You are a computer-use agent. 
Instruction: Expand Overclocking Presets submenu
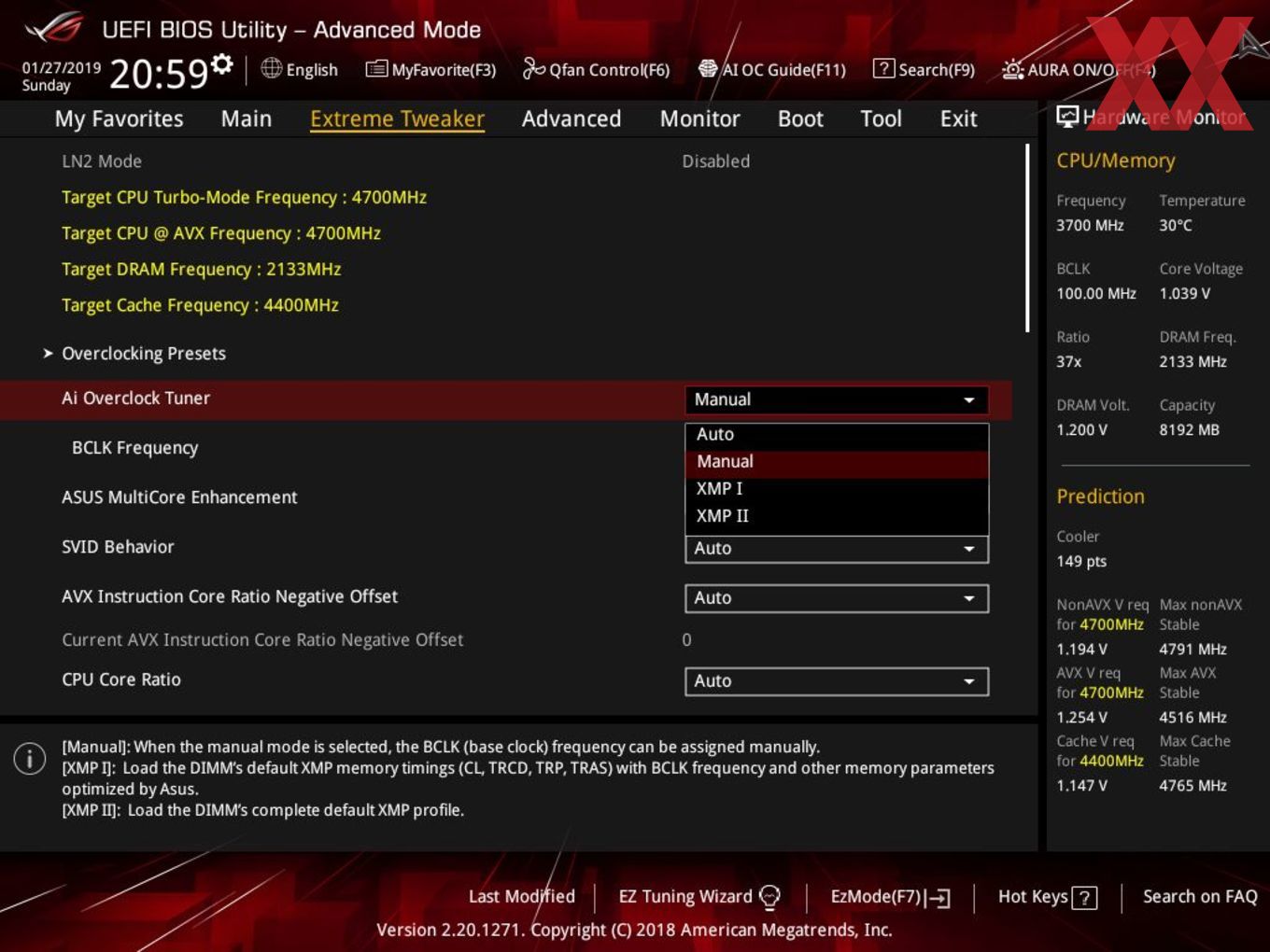[144, 354]
